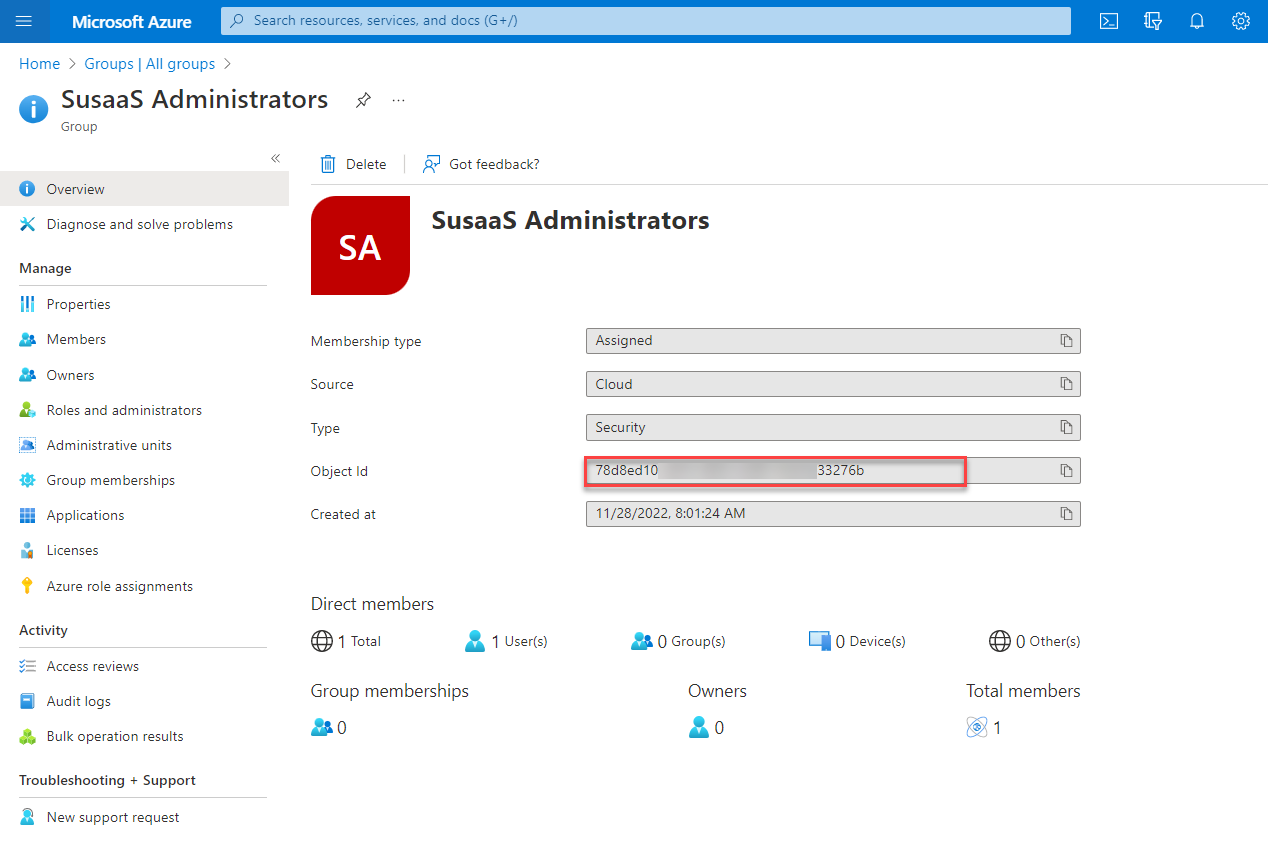Click the Microsoft Azure logo text
Image resolution: width=1268 pixels, height=865 pixels.
tap(132, 21)
